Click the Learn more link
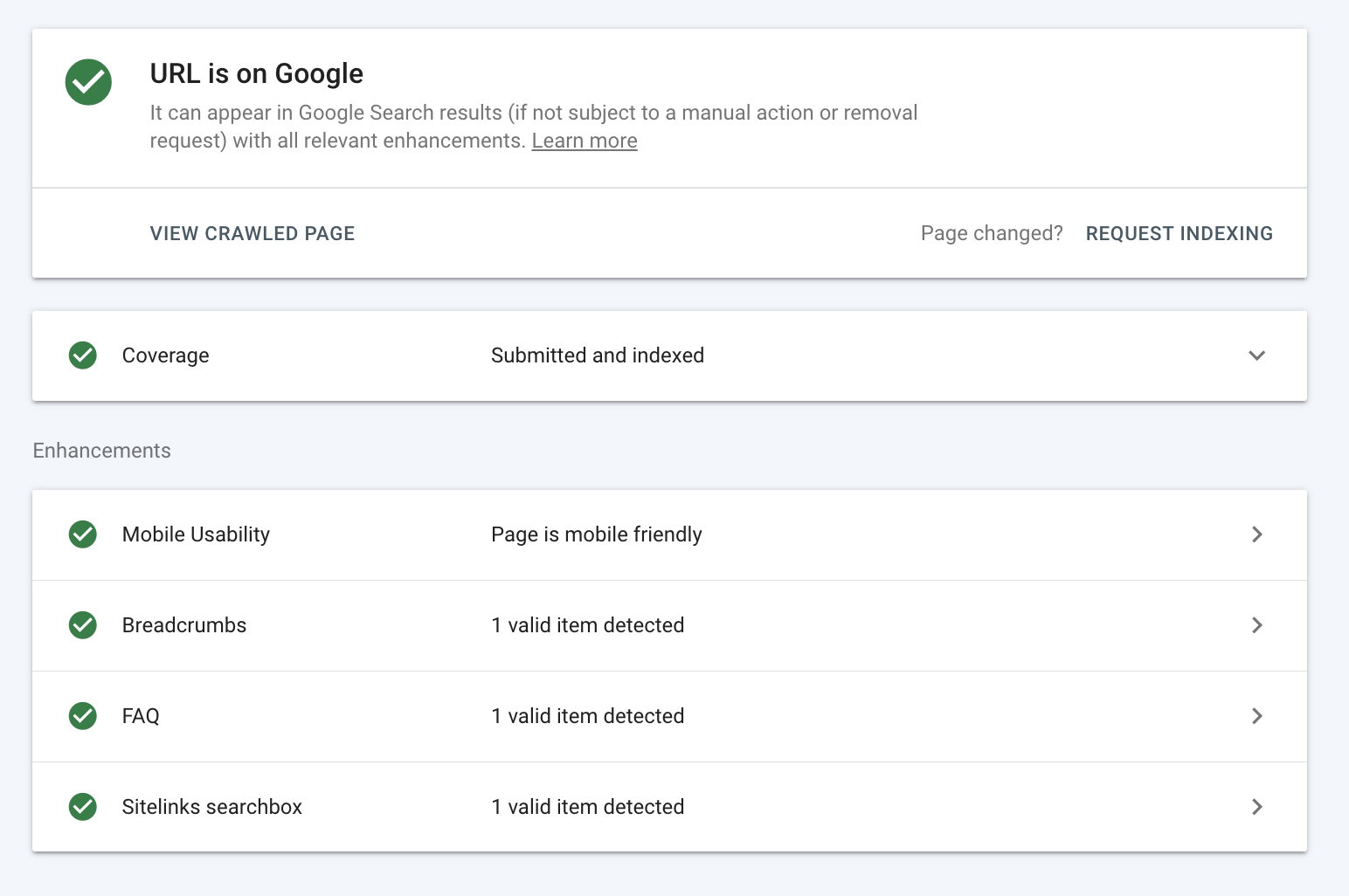This screenshot has width=1349, height=896. point(585,141)
